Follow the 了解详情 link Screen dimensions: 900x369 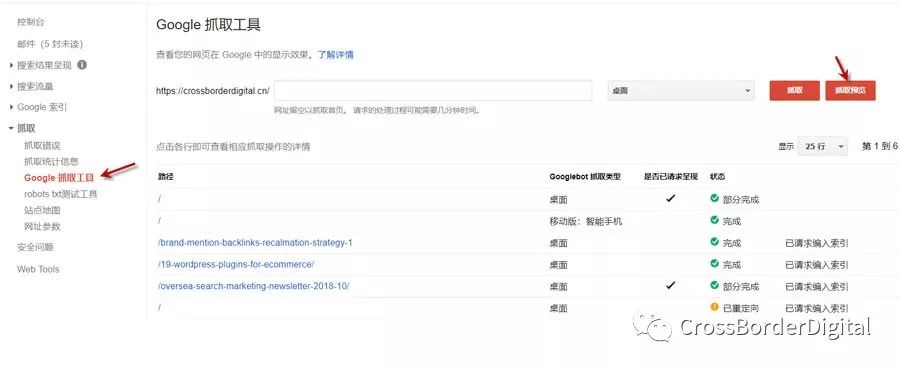[336, 55]
